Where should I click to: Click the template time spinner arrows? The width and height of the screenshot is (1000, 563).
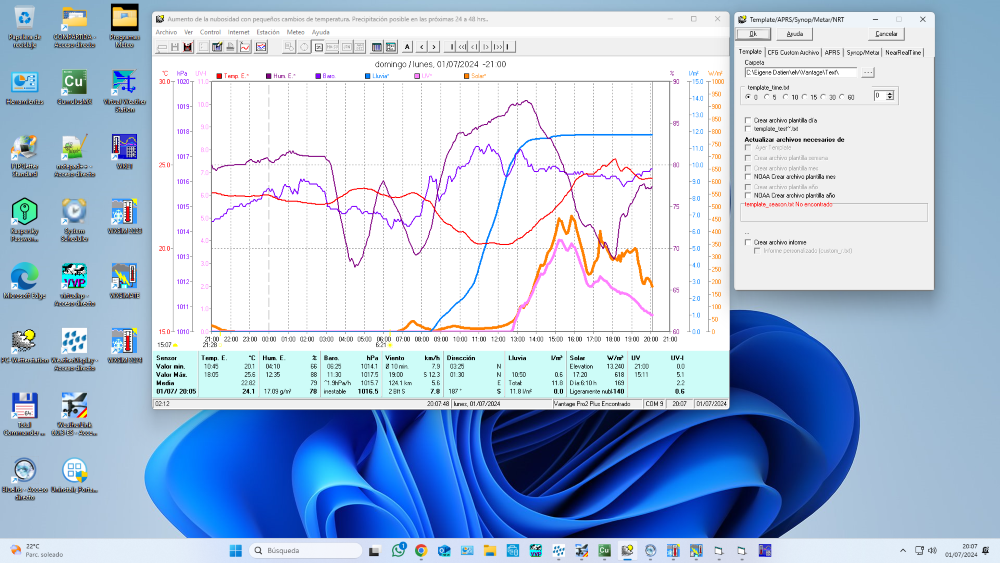[x=890, y=96]
